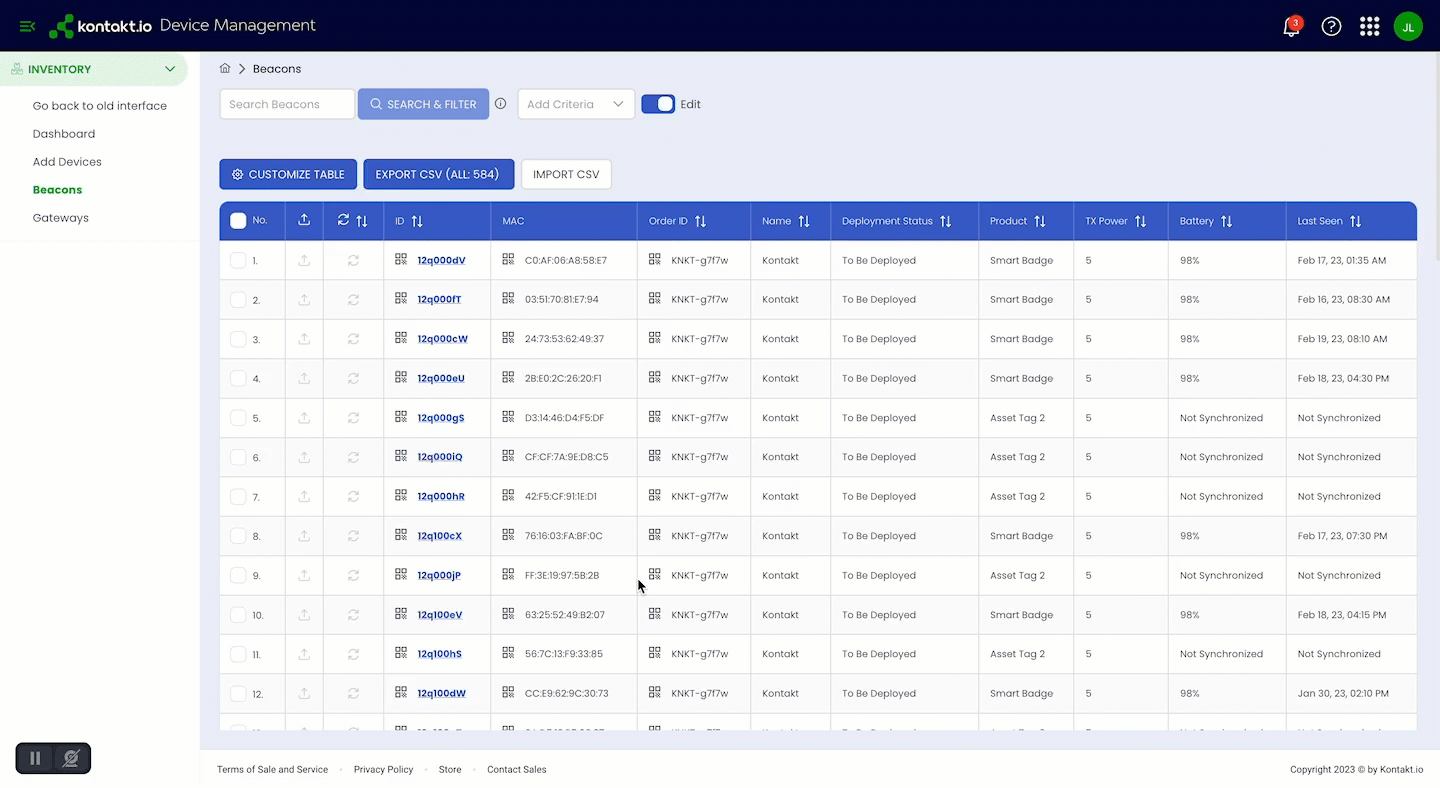
Task: Click upload icon in row 12q000dV
Action: [304, 260]
